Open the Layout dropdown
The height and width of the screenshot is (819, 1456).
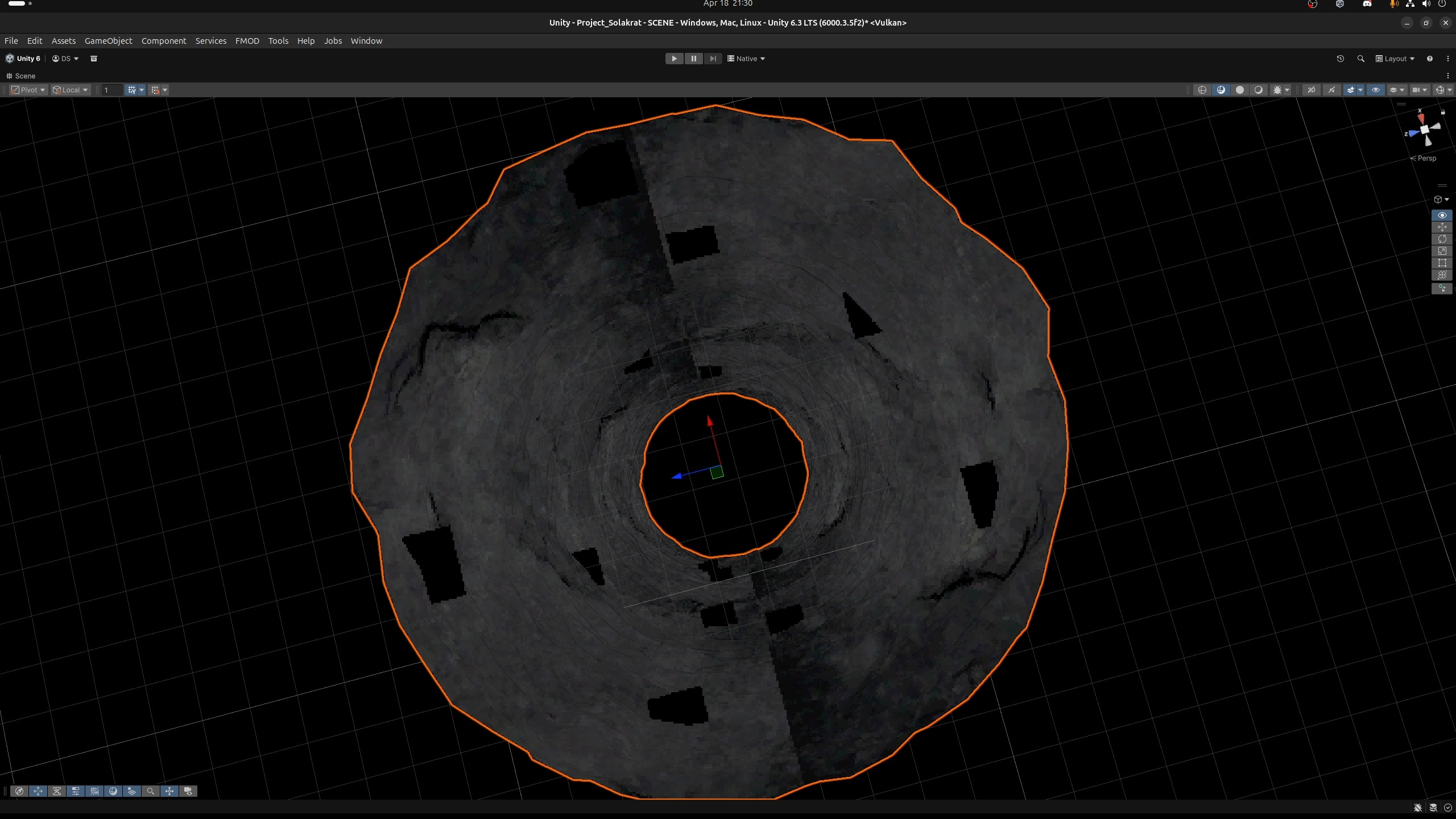point(1395,59)
